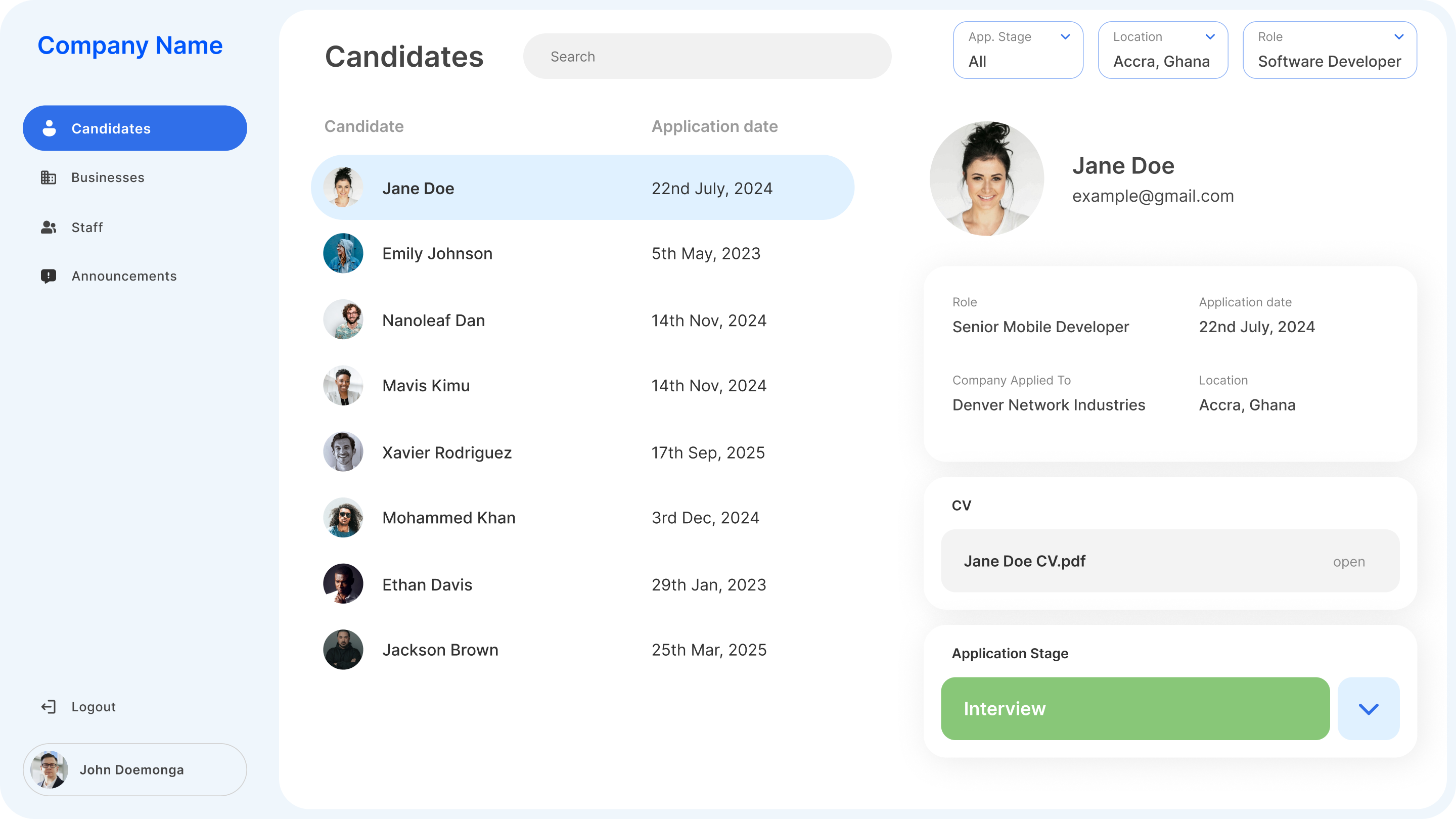The width and height of the screenshot is (1456, 819).
Task: Open Announcements via the speech bubble icon
Action: click(x=49, y=276)
